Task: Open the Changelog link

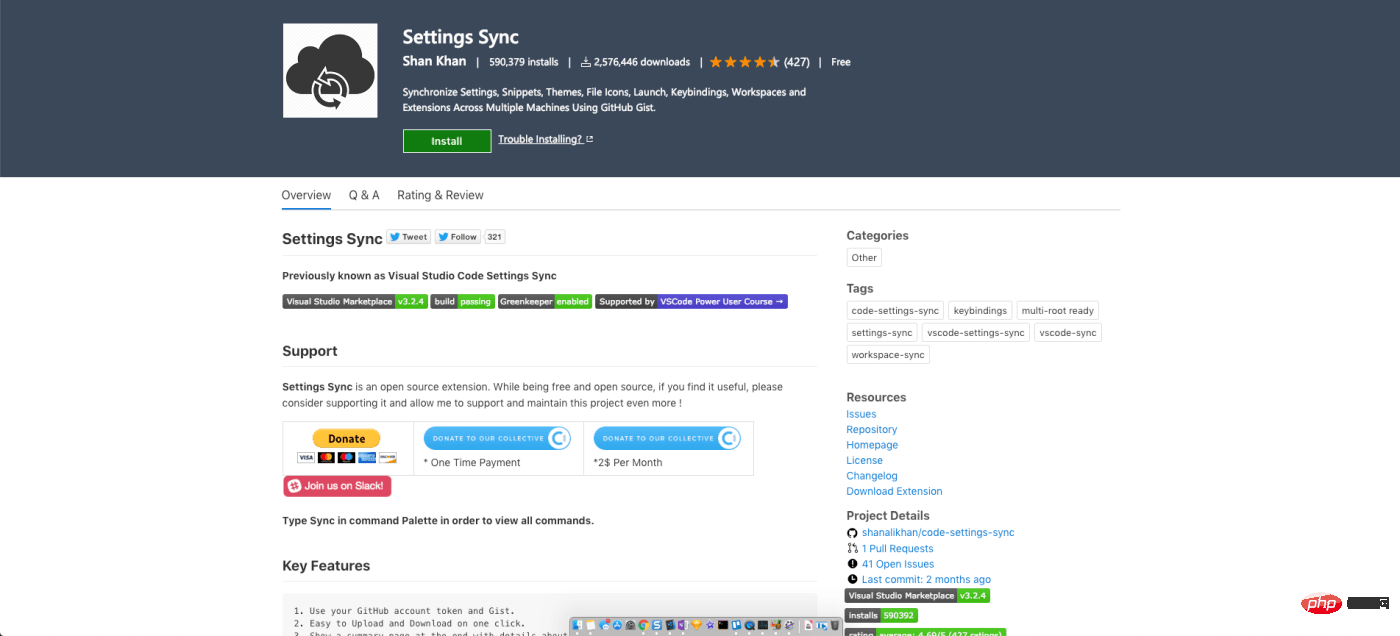Action: [872, 476]
